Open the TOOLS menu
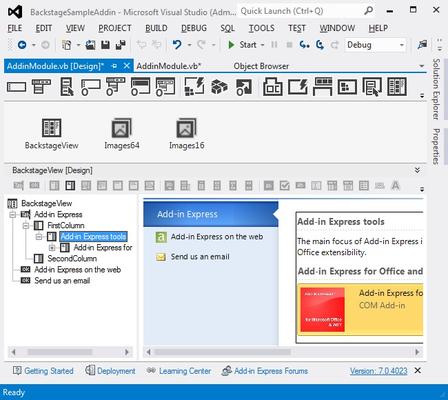 coord(262,28)
